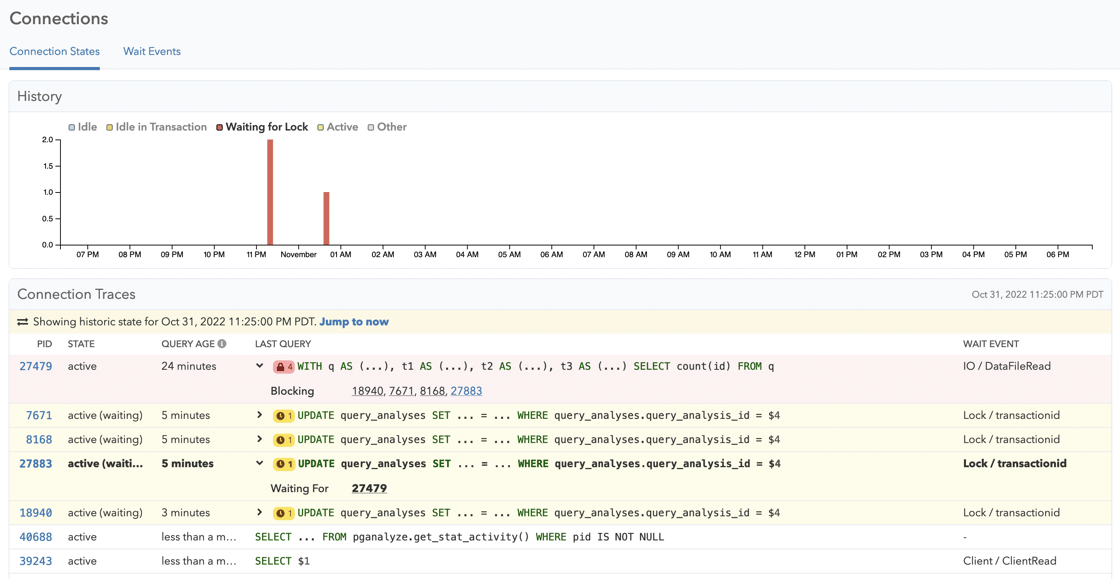Follow the Waiting For 27479 link
Image resolution: width=1120 pixels, height=579 pixels.
pos(369,489)
